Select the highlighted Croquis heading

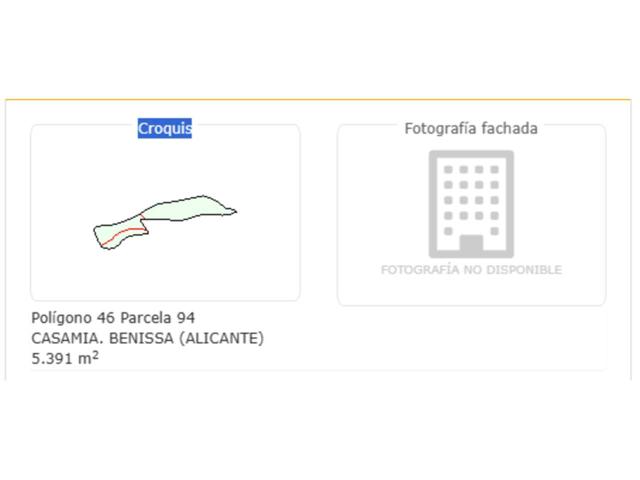pos(164,129)
